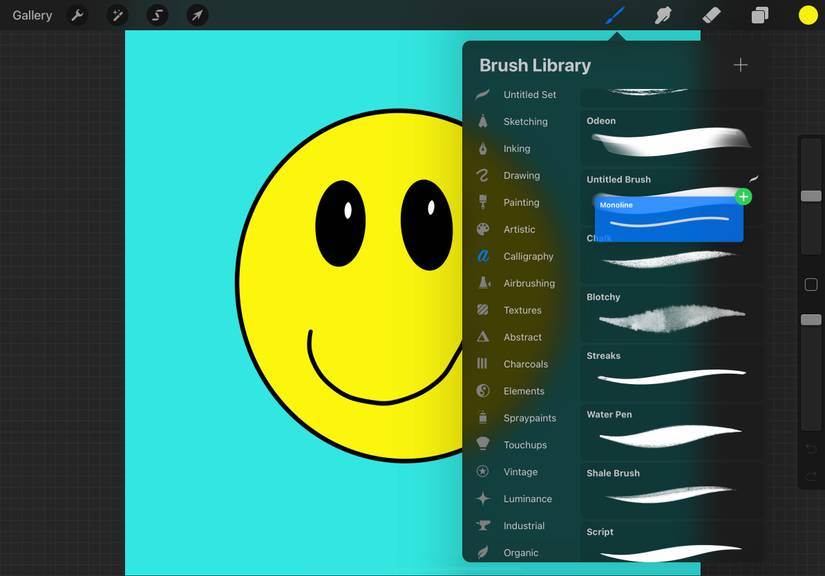Open the Drawing brush set
Screen dimensions: 825x576
click(516, 175)
